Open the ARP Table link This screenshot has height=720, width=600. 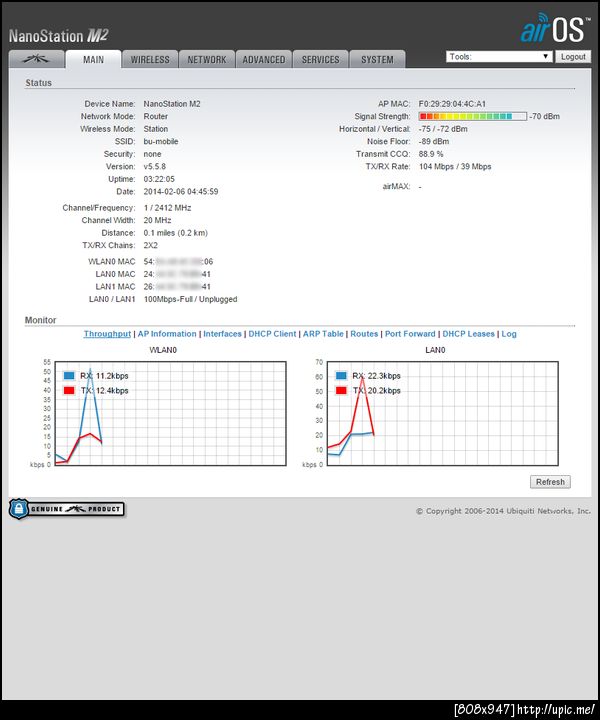coord(323,334)
